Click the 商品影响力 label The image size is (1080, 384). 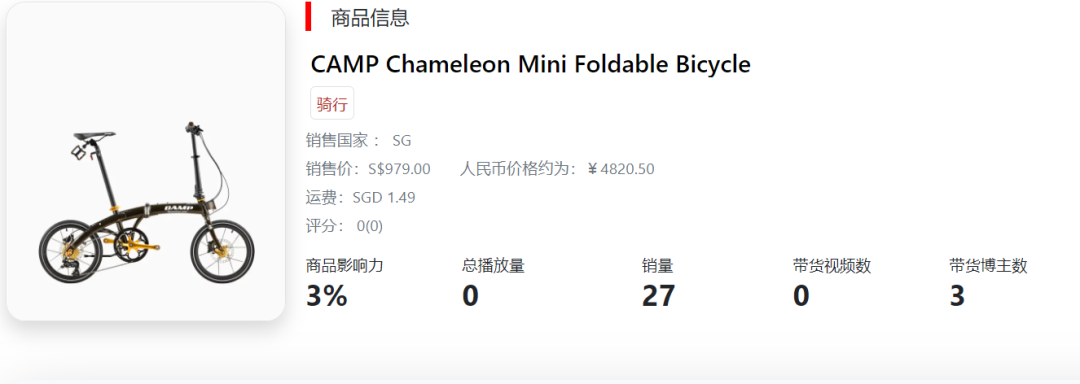pyautogui.click(x=344, y=266)
